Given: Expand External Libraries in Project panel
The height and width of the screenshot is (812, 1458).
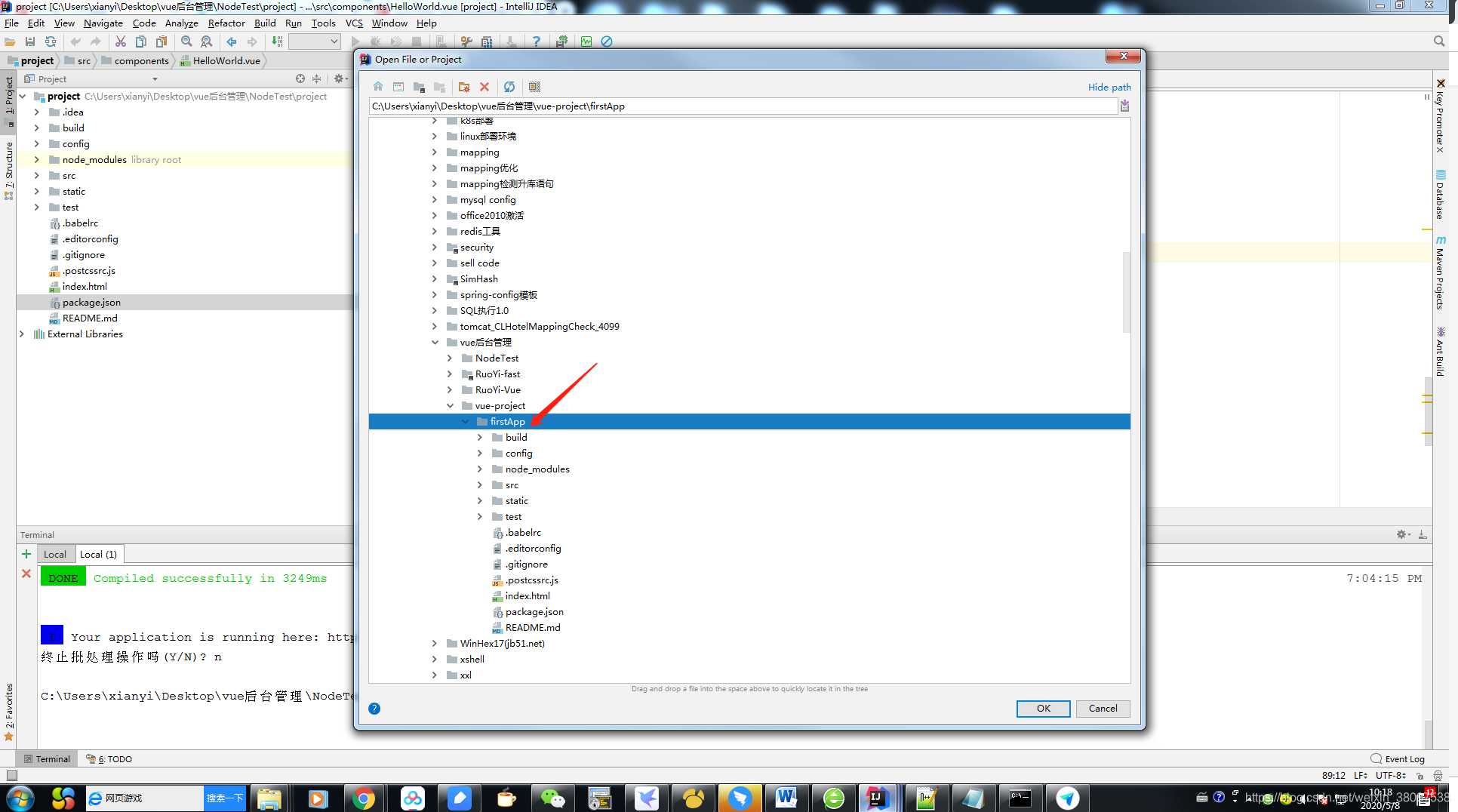Looking at the screenshot, I should (x=22, y=334).
